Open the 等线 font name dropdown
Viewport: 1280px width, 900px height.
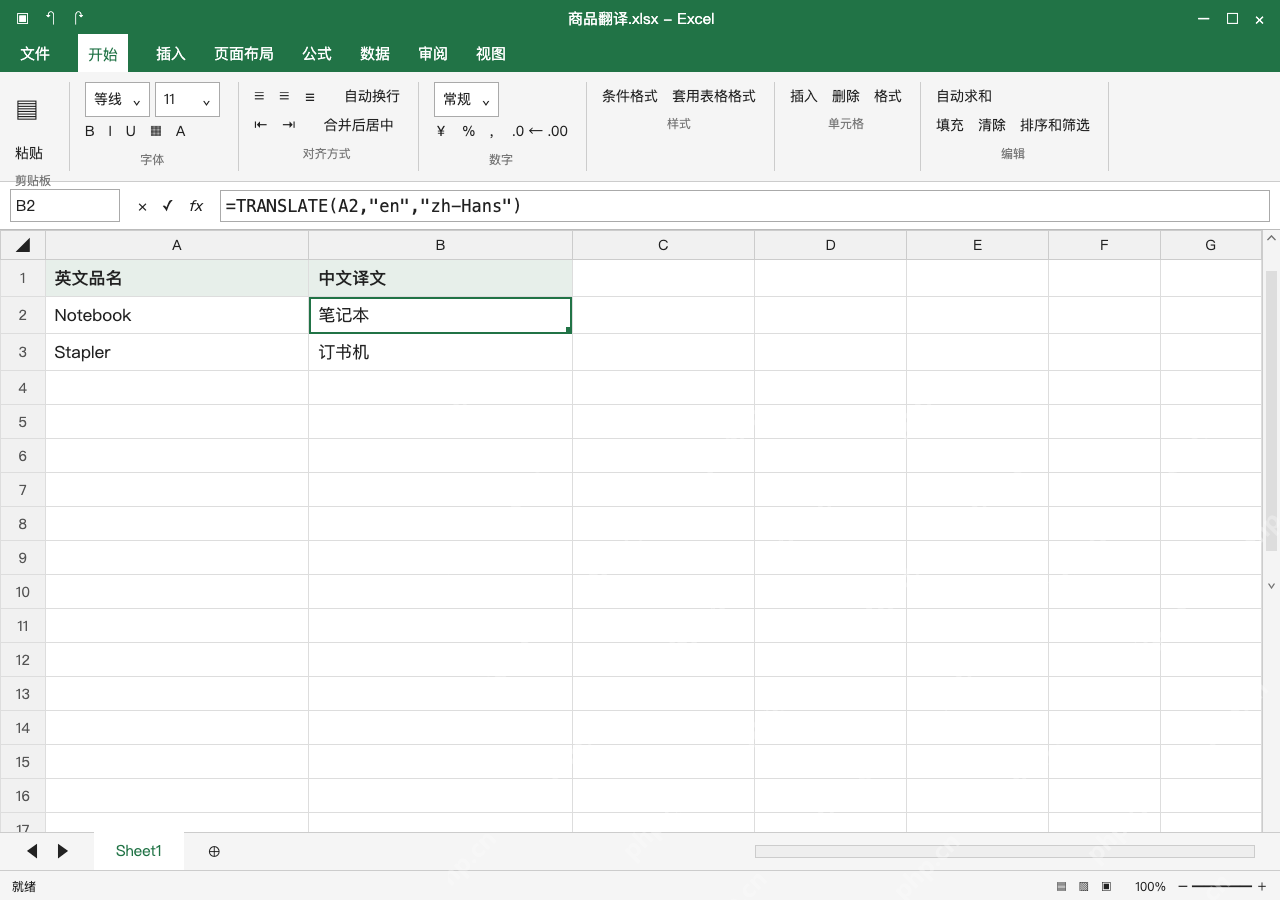[118, 99]
